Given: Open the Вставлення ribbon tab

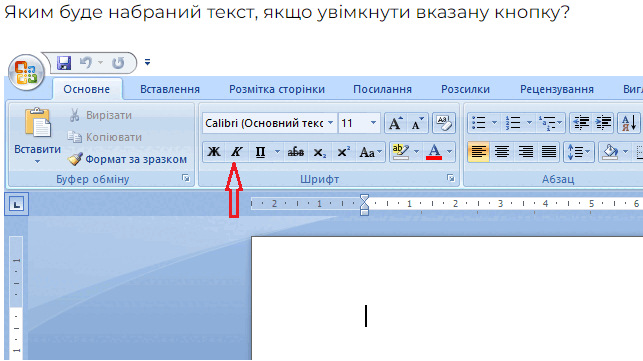Looking at the screenshot, I should [170, 89].
